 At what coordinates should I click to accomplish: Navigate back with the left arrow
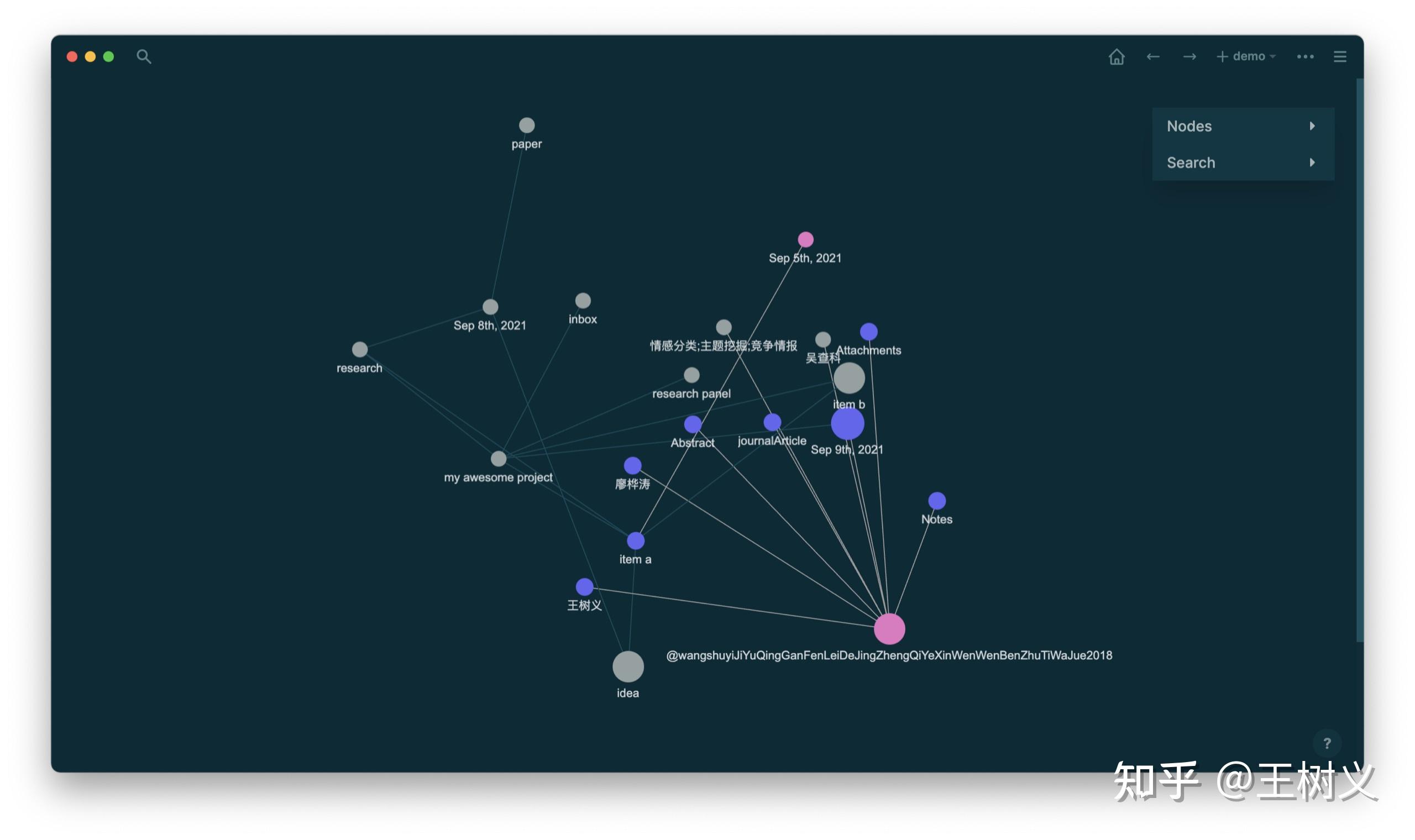[x=1153, y=56]
